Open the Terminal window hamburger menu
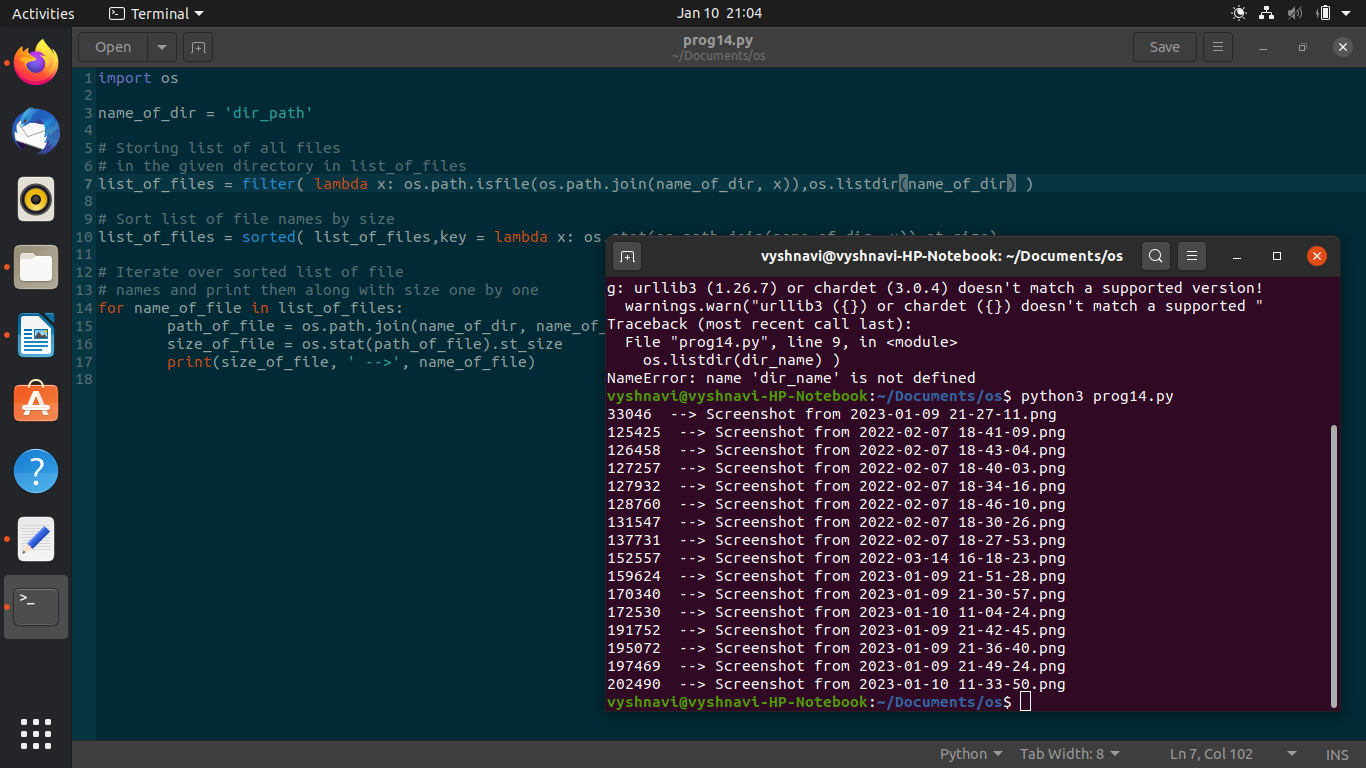The image size is (1366, 768). pyautogui.click(x=1191, y=256)
